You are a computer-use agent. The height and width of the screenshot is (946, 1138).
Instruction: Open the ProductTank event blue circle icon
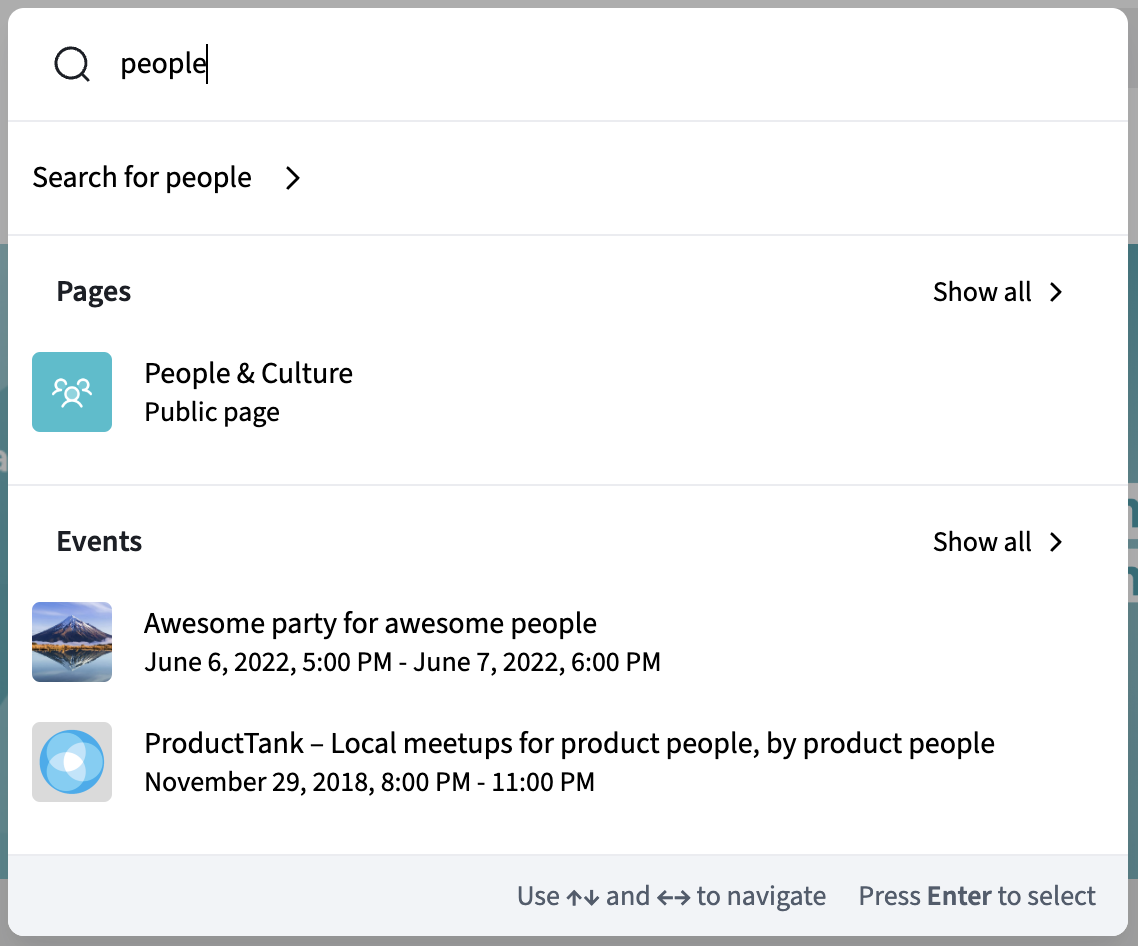pyautogui.click(x=72, y=762)
